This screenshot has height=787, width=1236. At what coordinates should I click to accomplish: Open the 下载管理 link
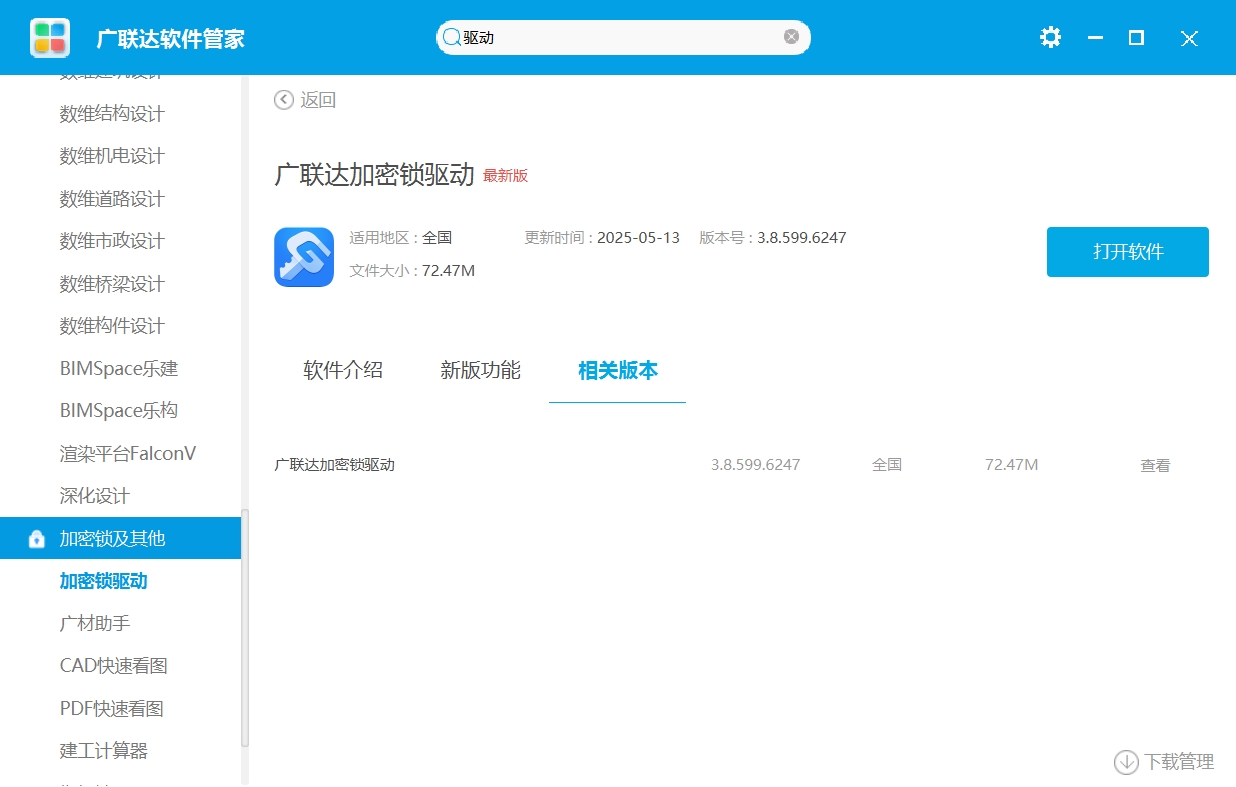coord(1179,762)
